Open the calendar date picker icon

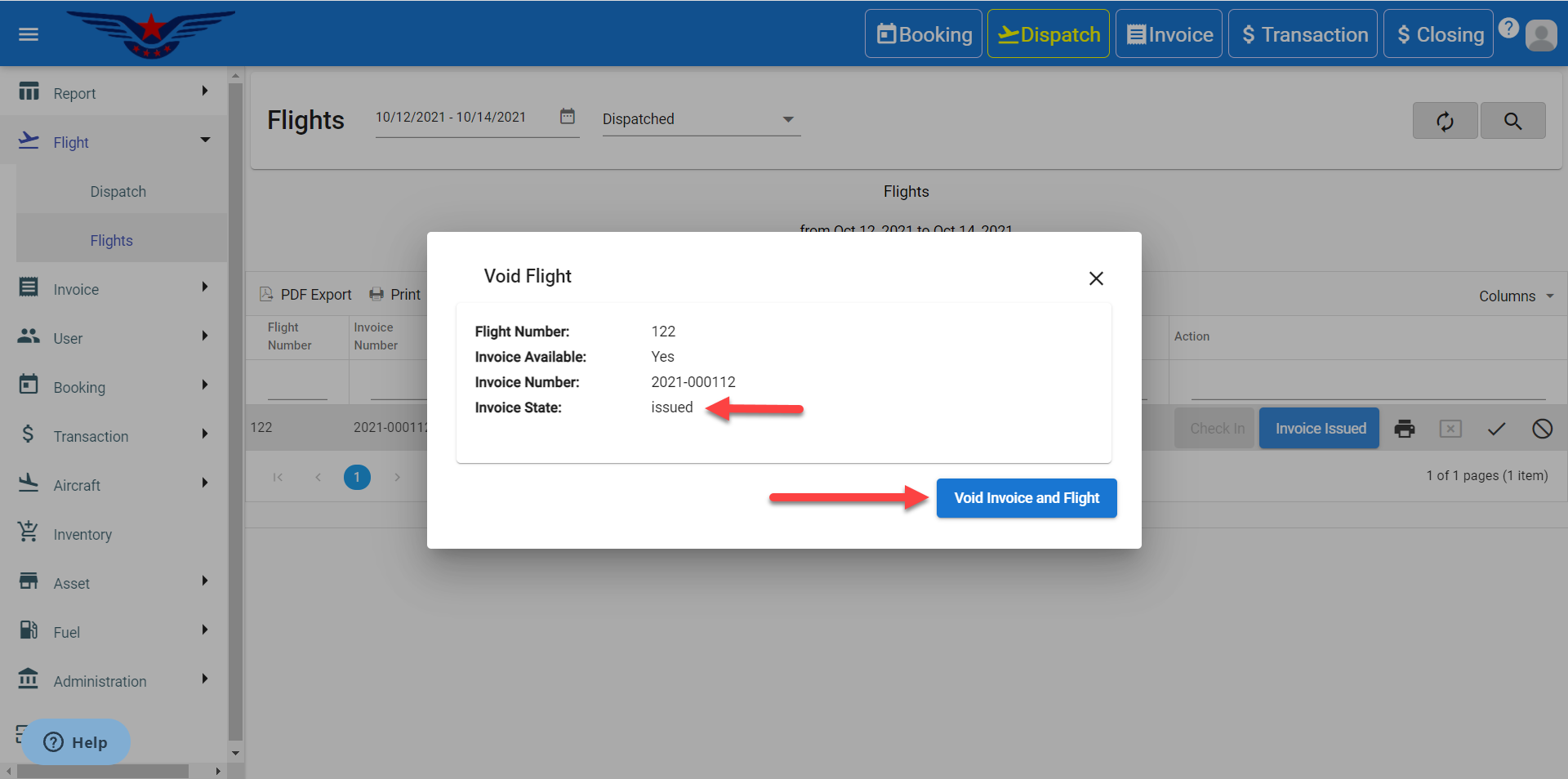click(x=568, y=117)
